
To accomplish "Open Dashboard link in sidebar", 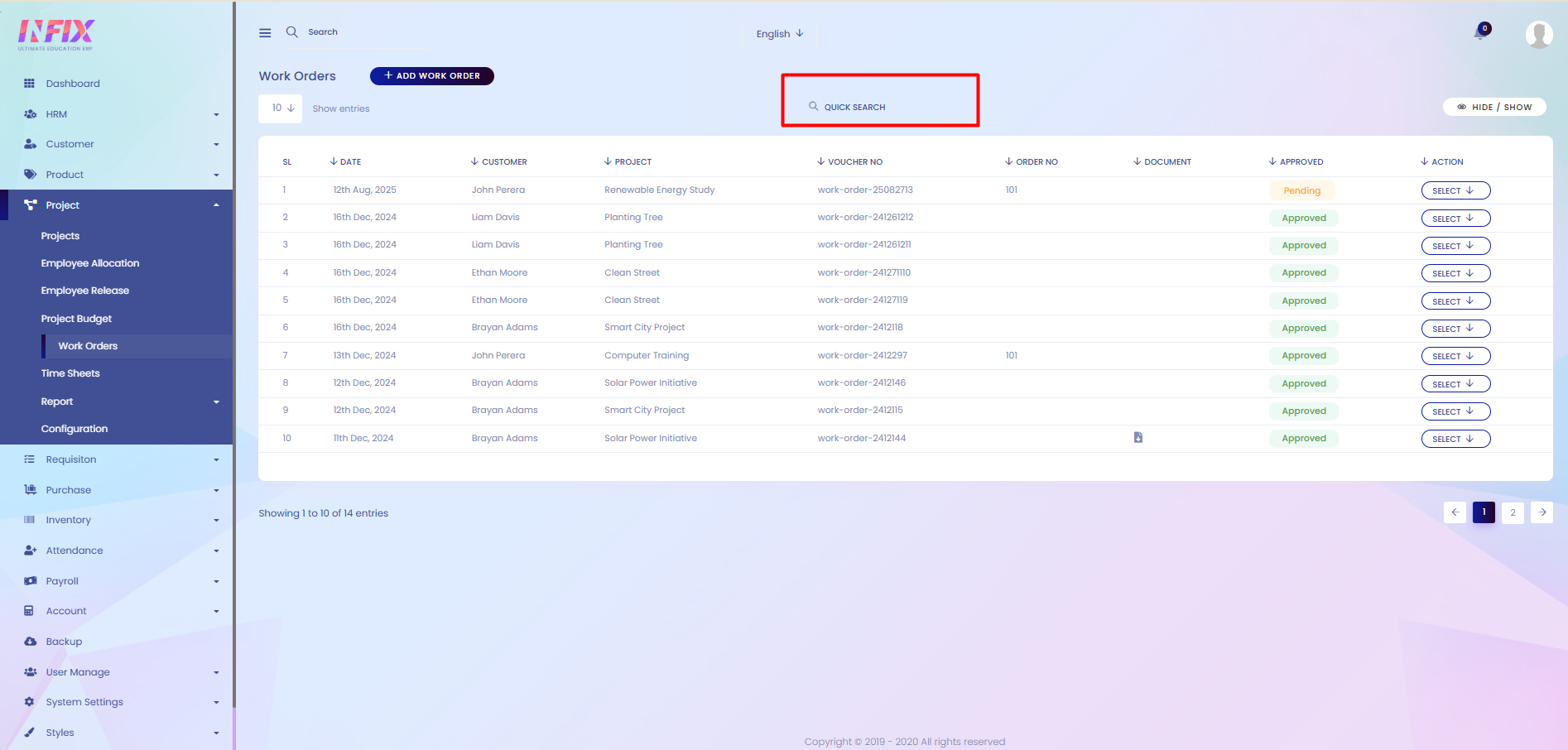I will [x=73, y=84].
